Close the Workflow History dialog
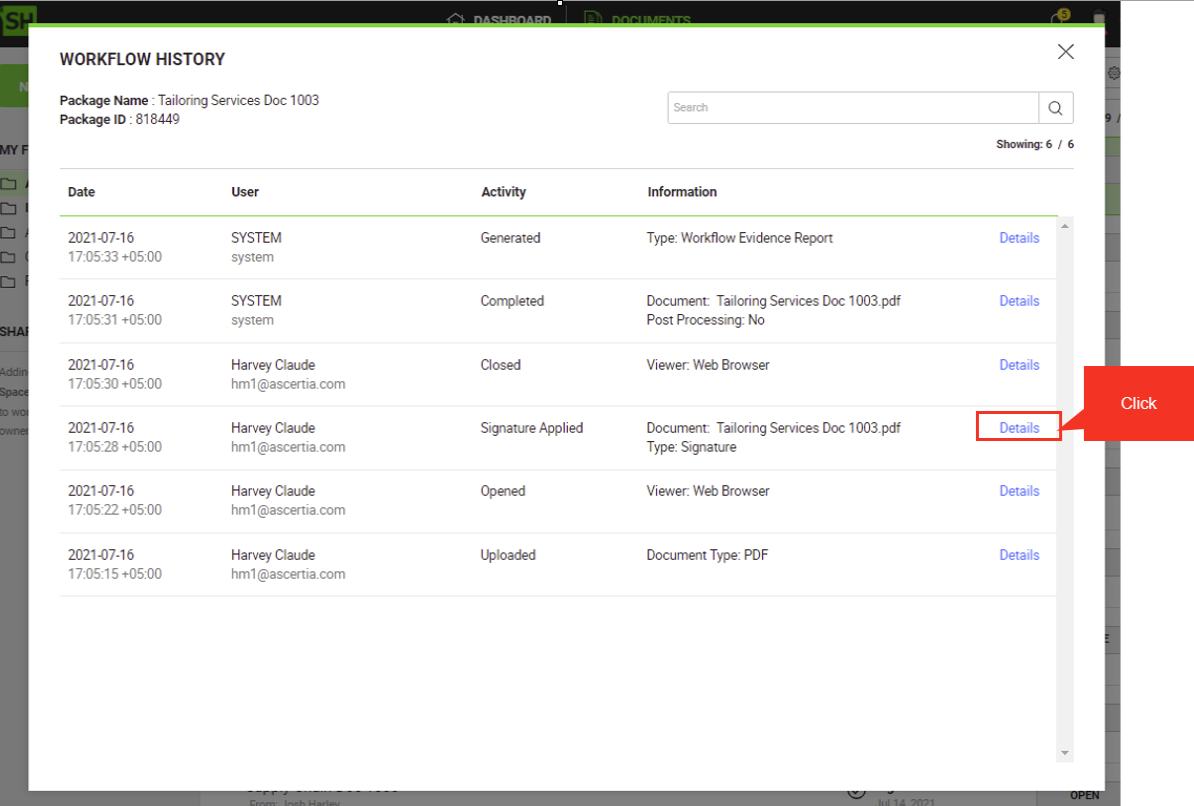This screenshot has width=1194, height=806. coord(1066,52)
